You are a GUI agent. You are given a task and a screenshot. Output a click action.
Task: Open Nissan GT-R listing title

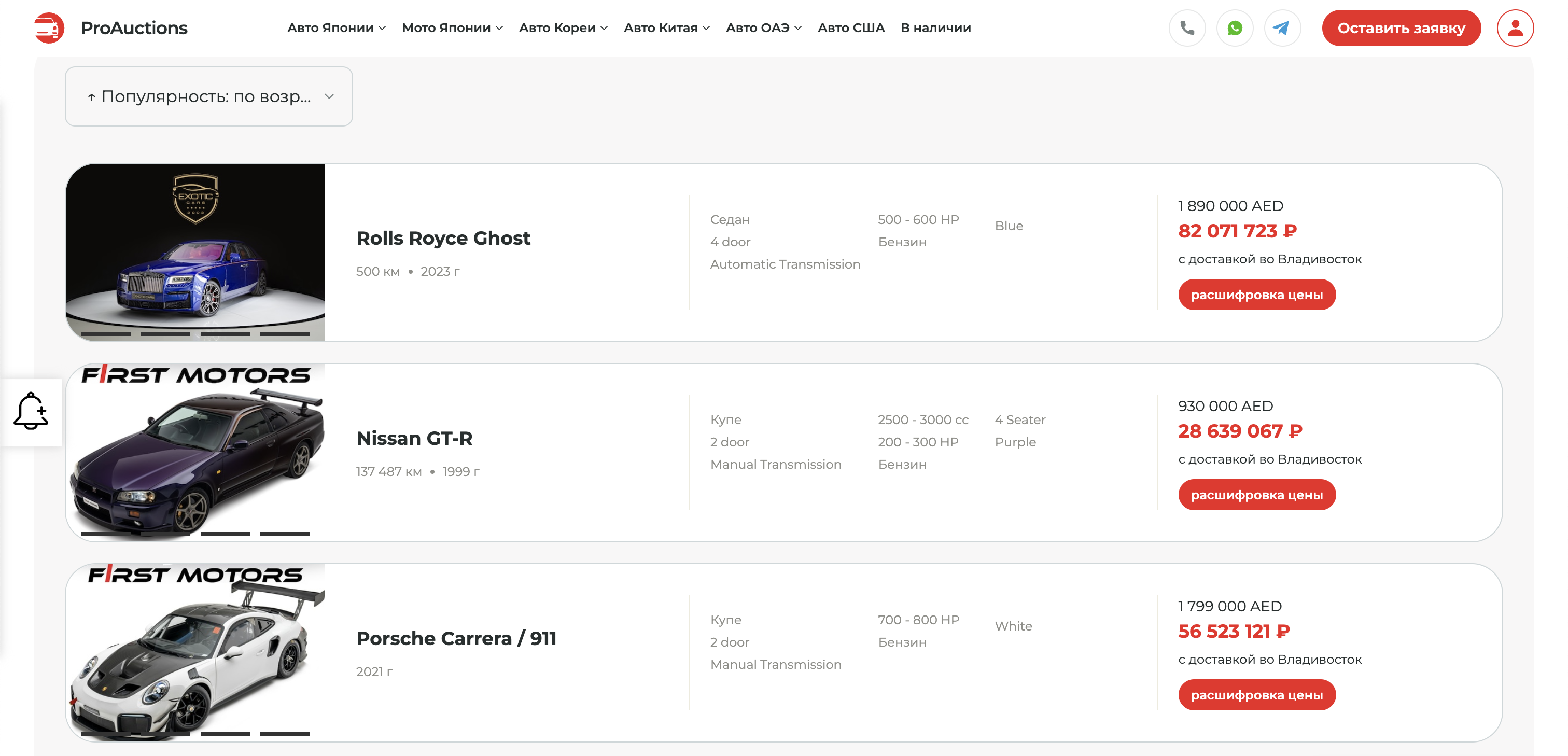[x=414, y=438]
